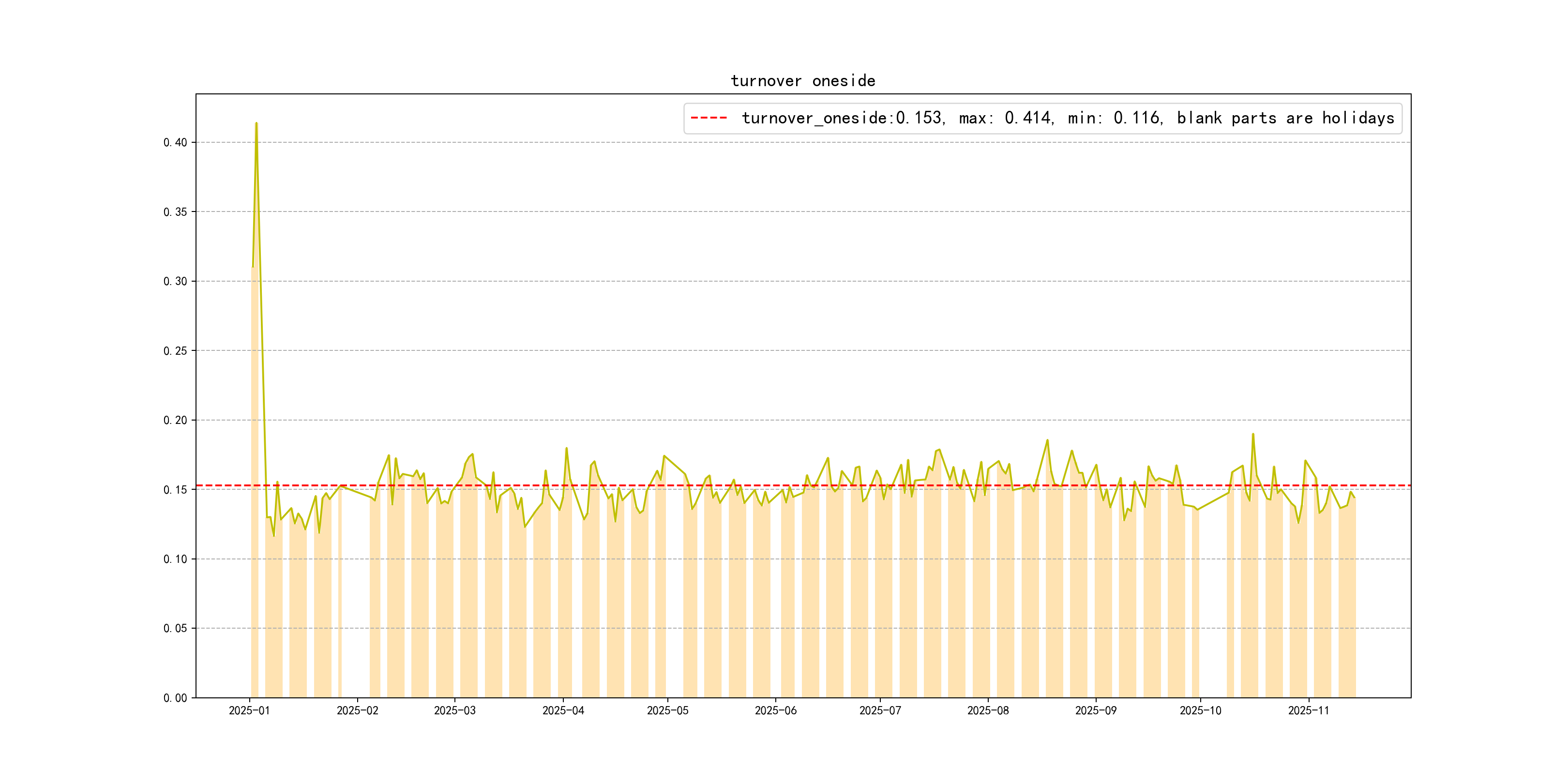Click the 2025-02 x-axis label
Viewport: 1568px width, 784px height.
[357, 710]
